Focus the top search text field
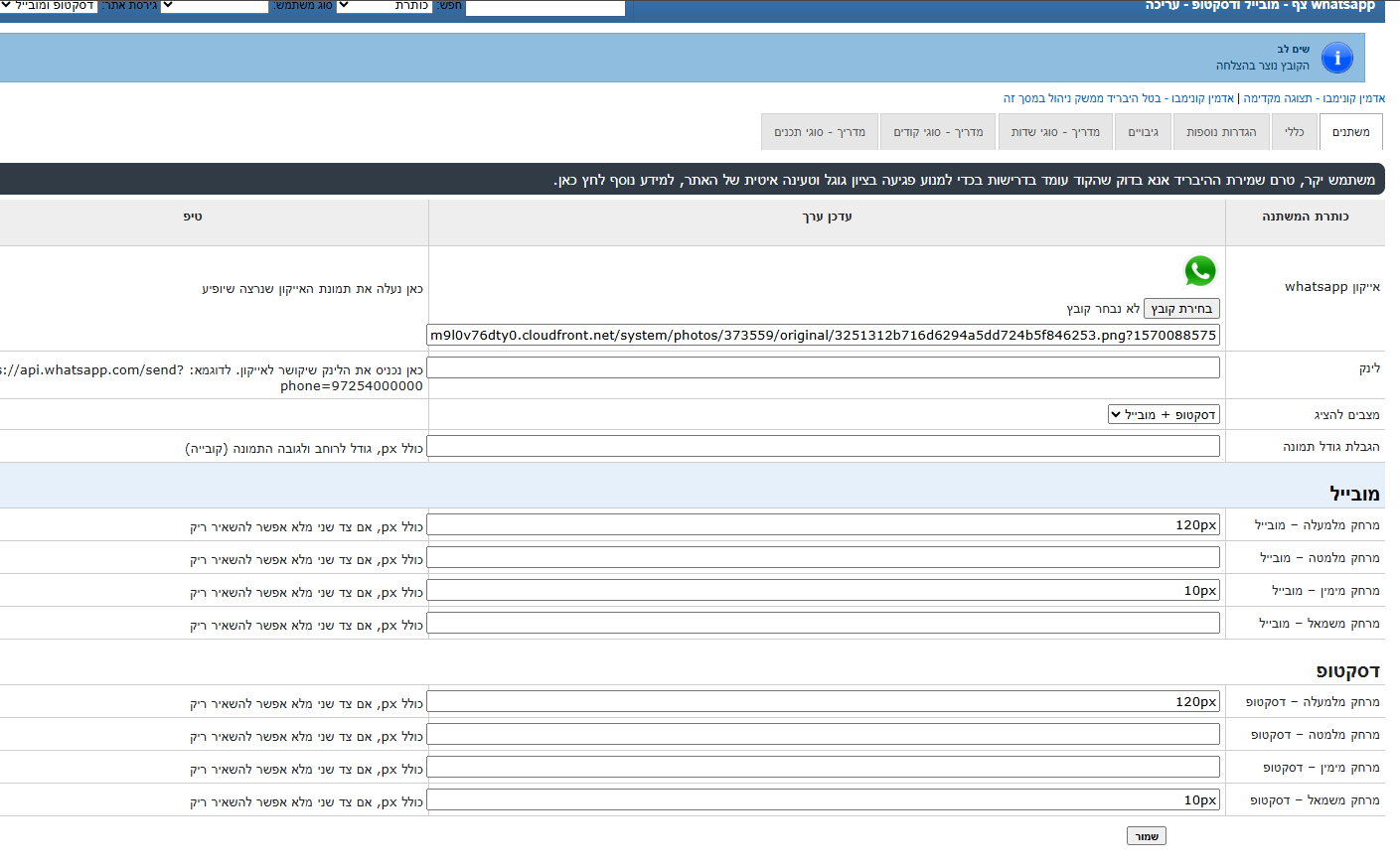The height and width of the screenshot is (867, 1400). coord(545,7)
